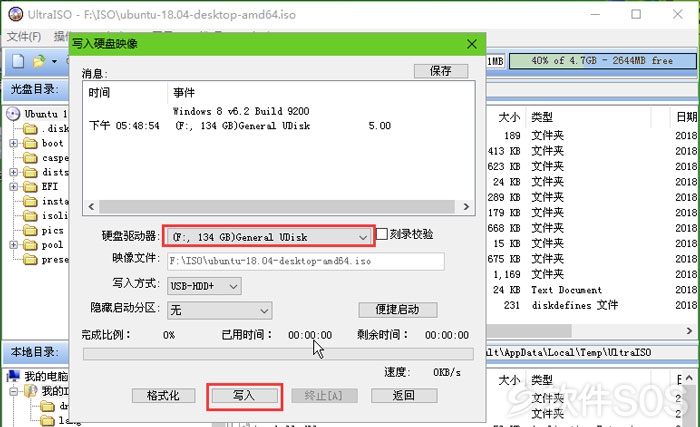Click the 写入 button

(244, 395)
